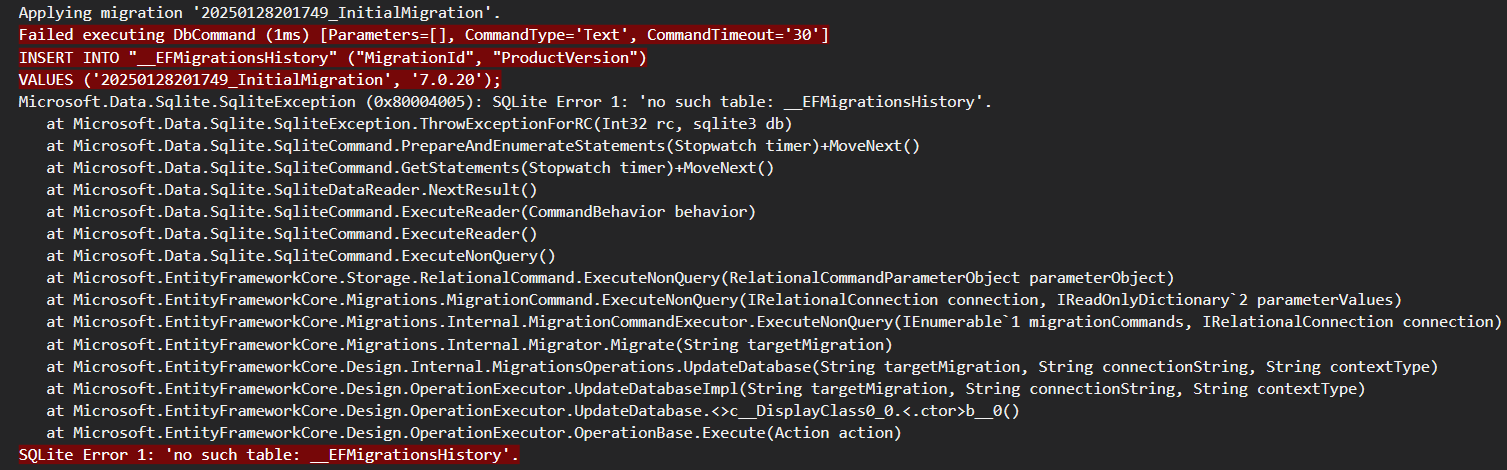The width and height of the screenshot is (1507, 470).
Task: Click the SqliteCommand.GetStatements stack frame
Action: 410,168
